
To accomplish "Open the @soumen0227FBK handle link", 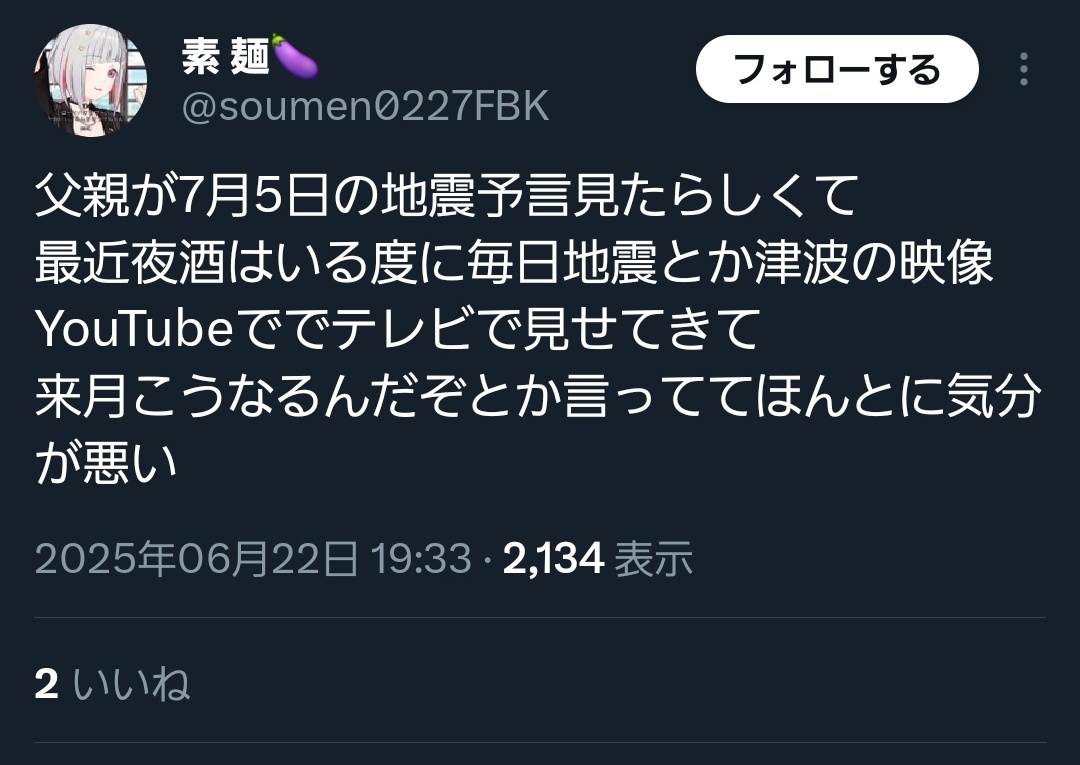I will [x=365, y=106].
